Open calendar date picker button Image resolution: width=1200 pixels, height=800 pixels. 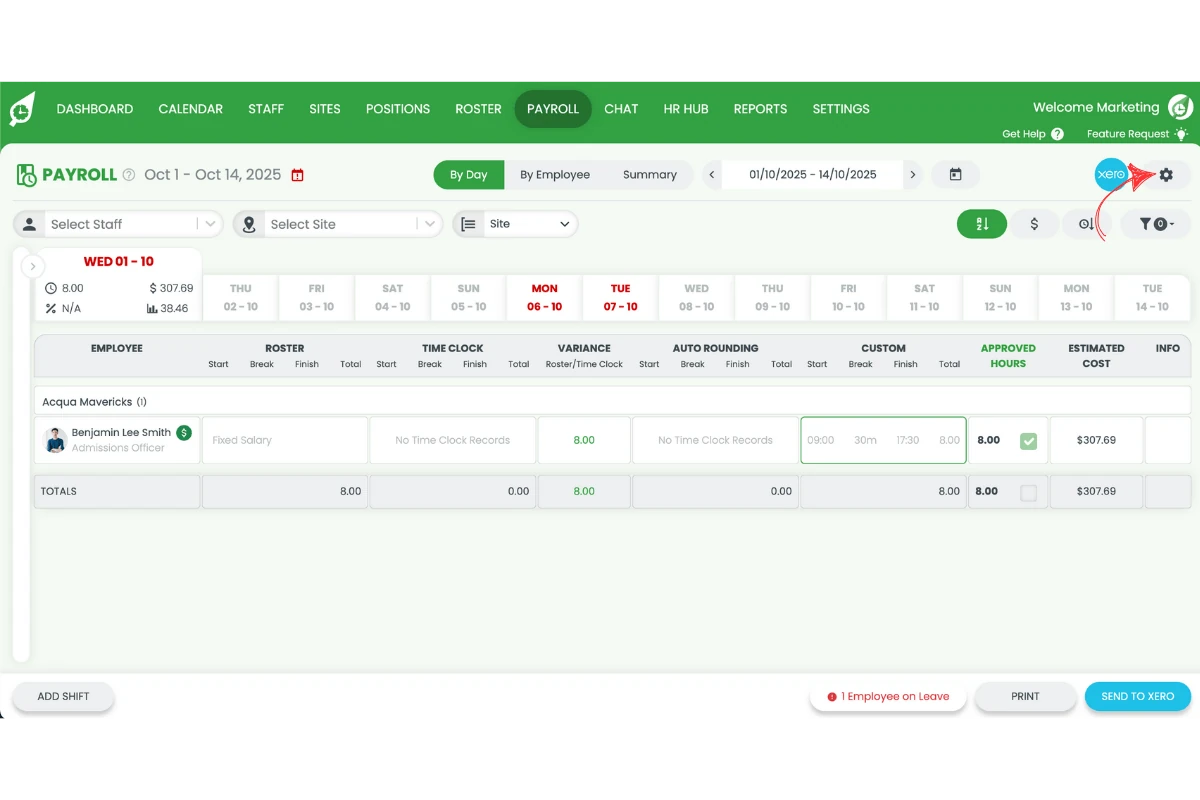[x=955, y=174]
